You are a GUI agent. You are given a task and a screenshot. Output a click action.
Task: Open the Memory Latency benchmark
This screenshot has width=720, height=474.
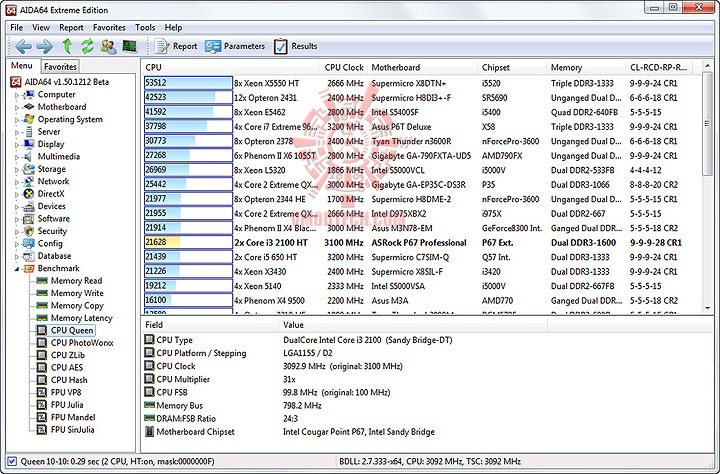(x=74, y=318)
